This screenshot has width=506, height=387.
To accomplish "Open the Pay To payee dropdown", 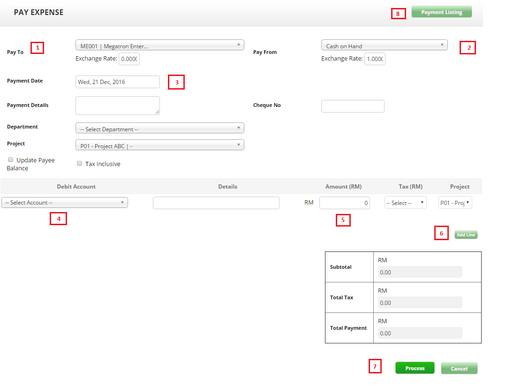I will (160, 45).
